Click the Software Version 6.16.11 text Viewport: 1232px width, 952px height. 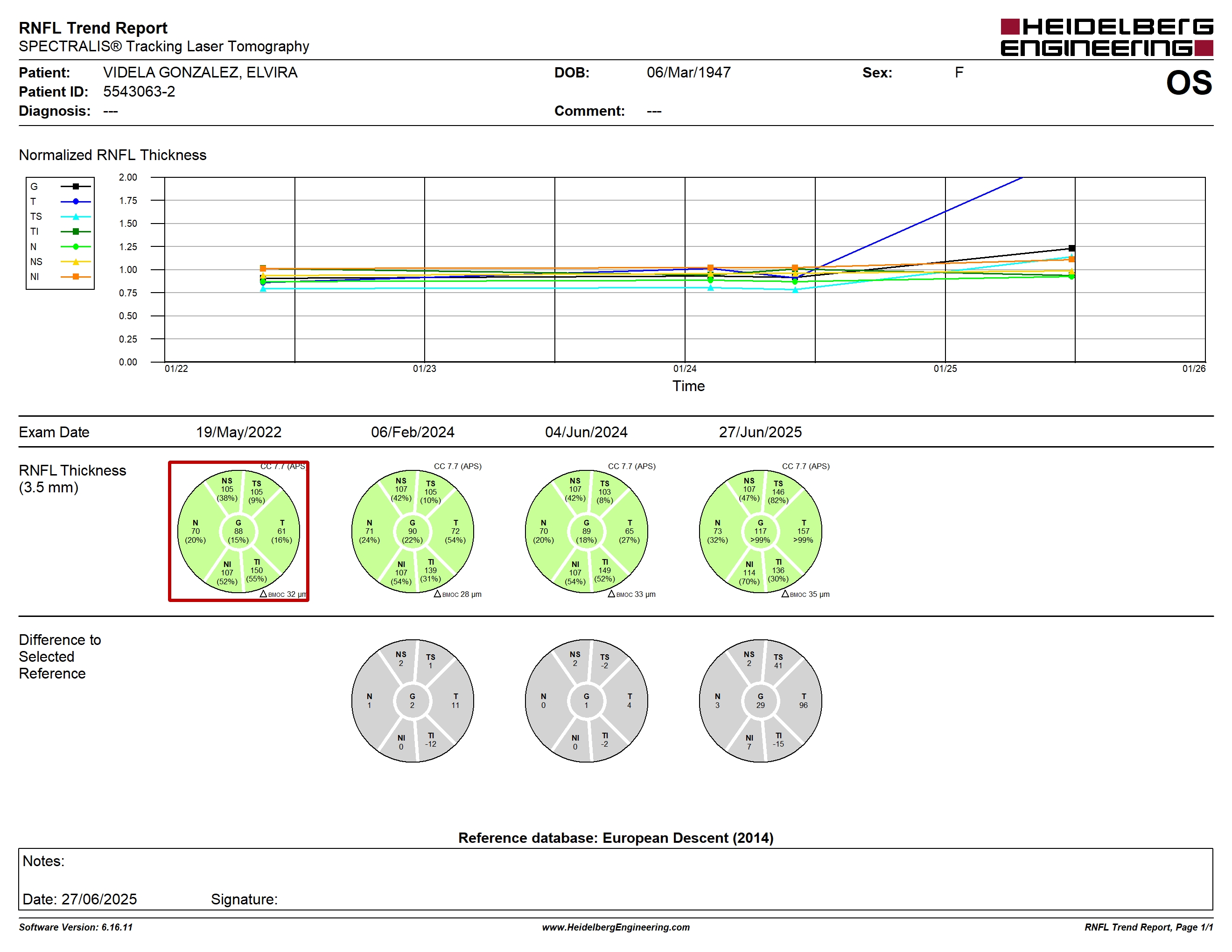tap(76, 927)
